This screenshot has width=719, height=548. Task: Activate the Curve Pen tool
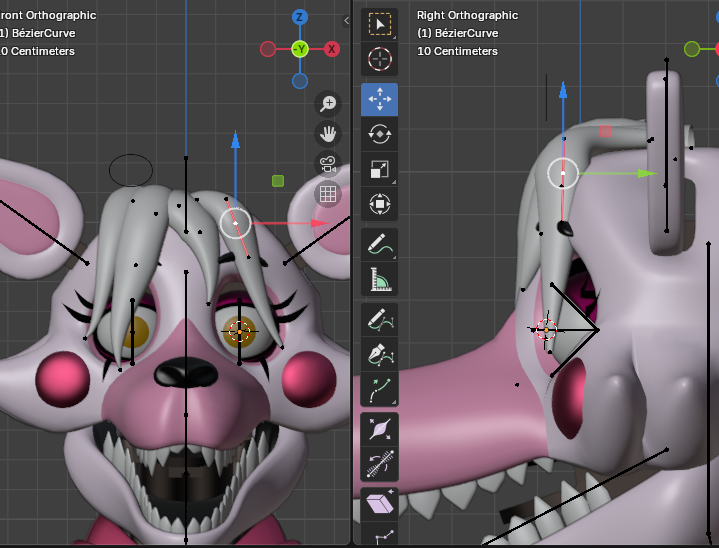click(x=380, y=354)
